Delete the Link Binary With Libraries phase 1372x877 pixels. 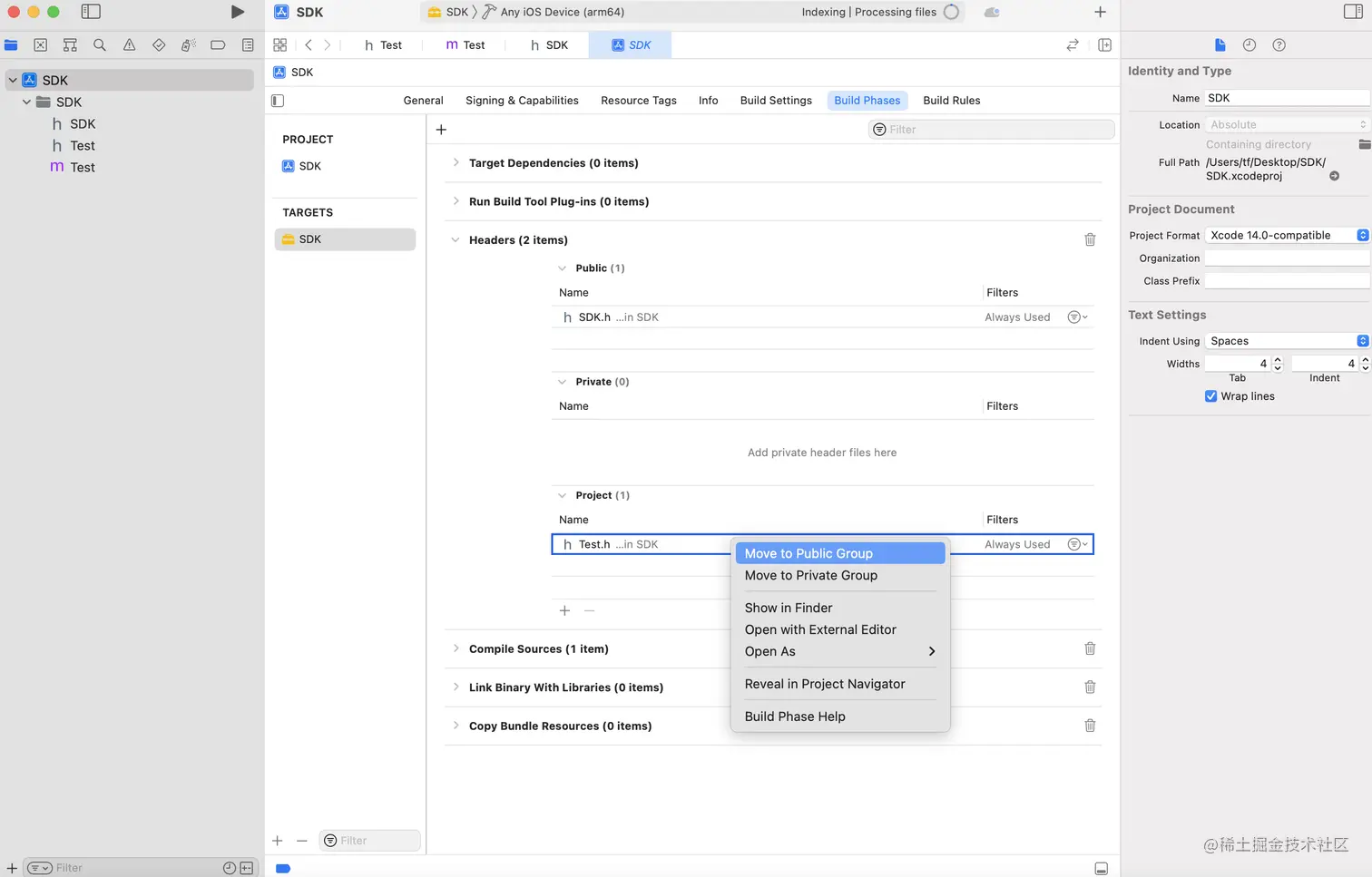click(1090, 687)
